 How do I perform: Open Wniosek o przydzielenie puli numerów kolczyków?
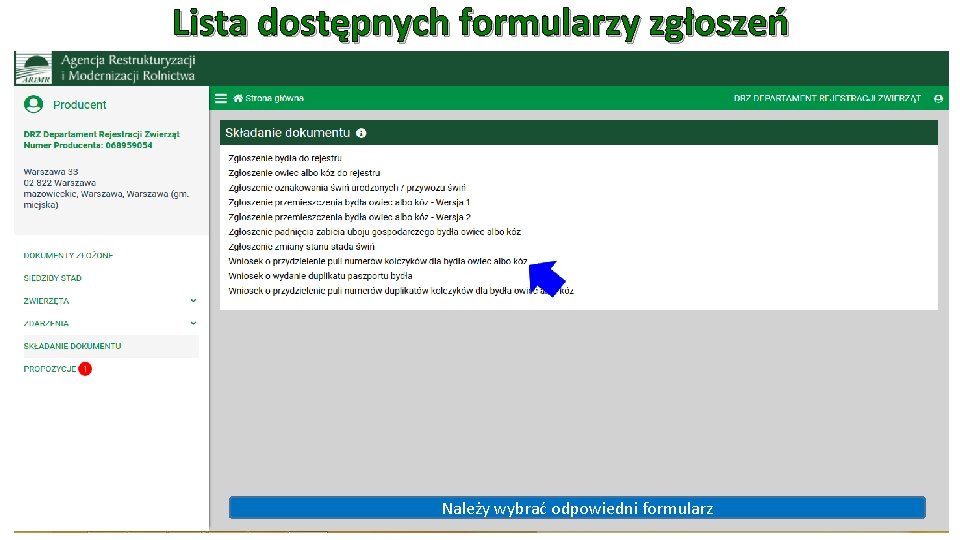(x=378, y=261)
